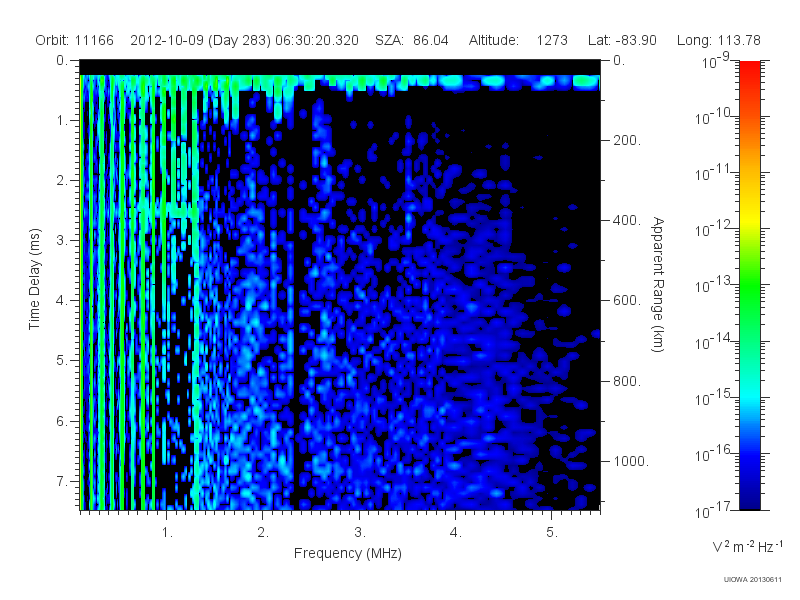
Task: Click the frequency tick label '2.'
Action: tap(263, 533)
